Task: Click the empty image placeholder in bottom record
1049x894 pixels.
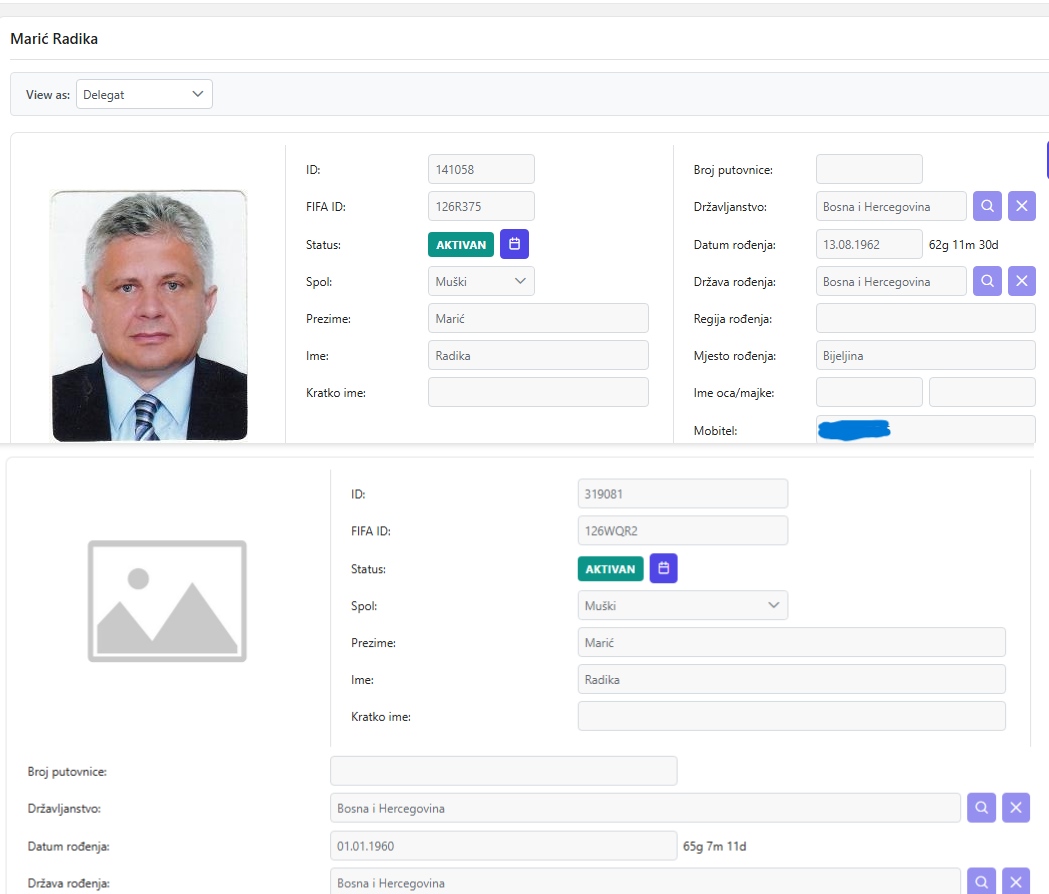Action: (x=167, y=601)
